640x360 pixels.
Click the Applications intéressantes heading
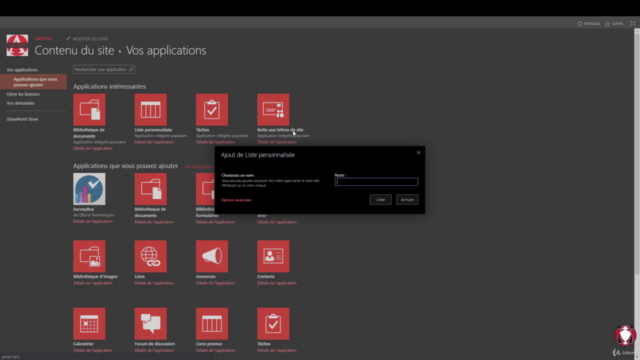point(109,87)
